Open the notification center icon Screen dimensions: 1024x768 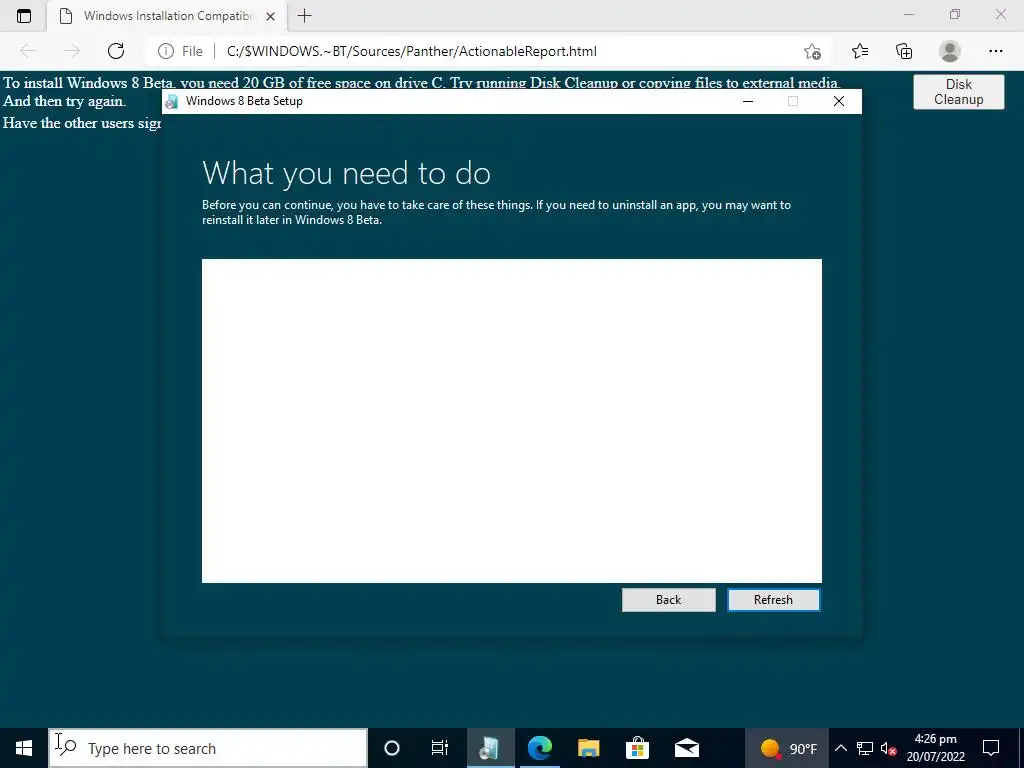click(x=991, y=748)
